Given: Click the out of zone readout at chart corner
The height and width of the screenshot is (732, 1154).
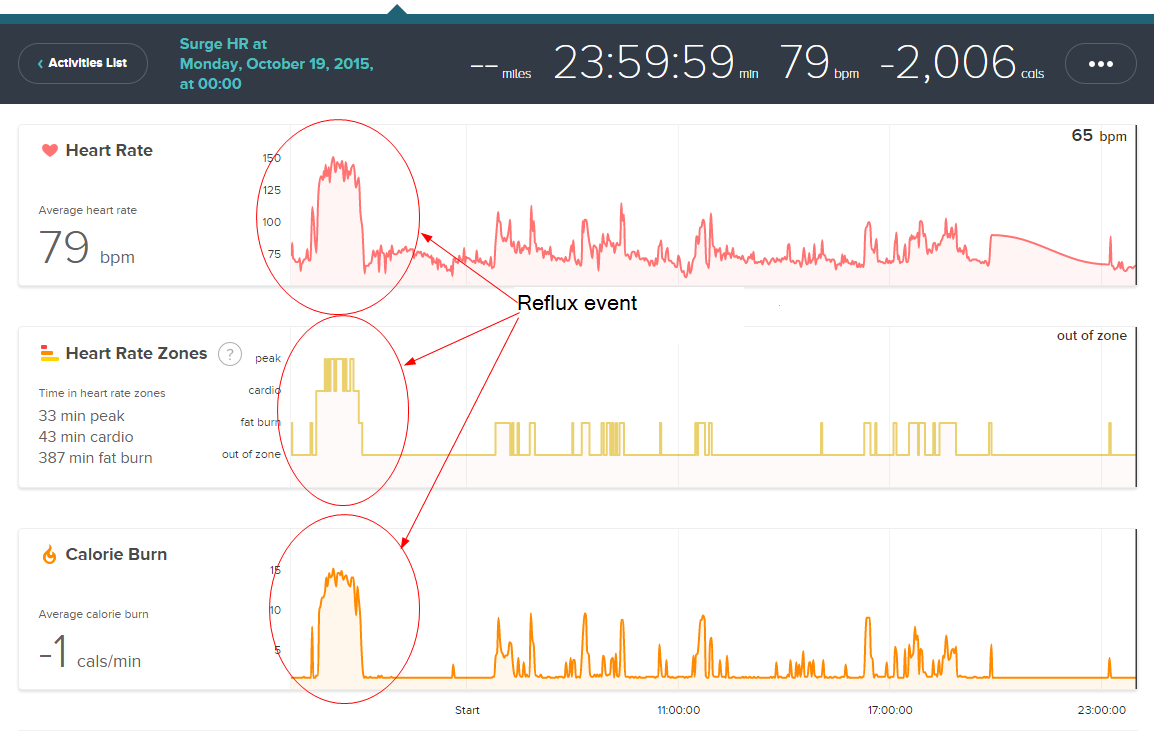Looking at the screenshot, I should coord(1091,336).
